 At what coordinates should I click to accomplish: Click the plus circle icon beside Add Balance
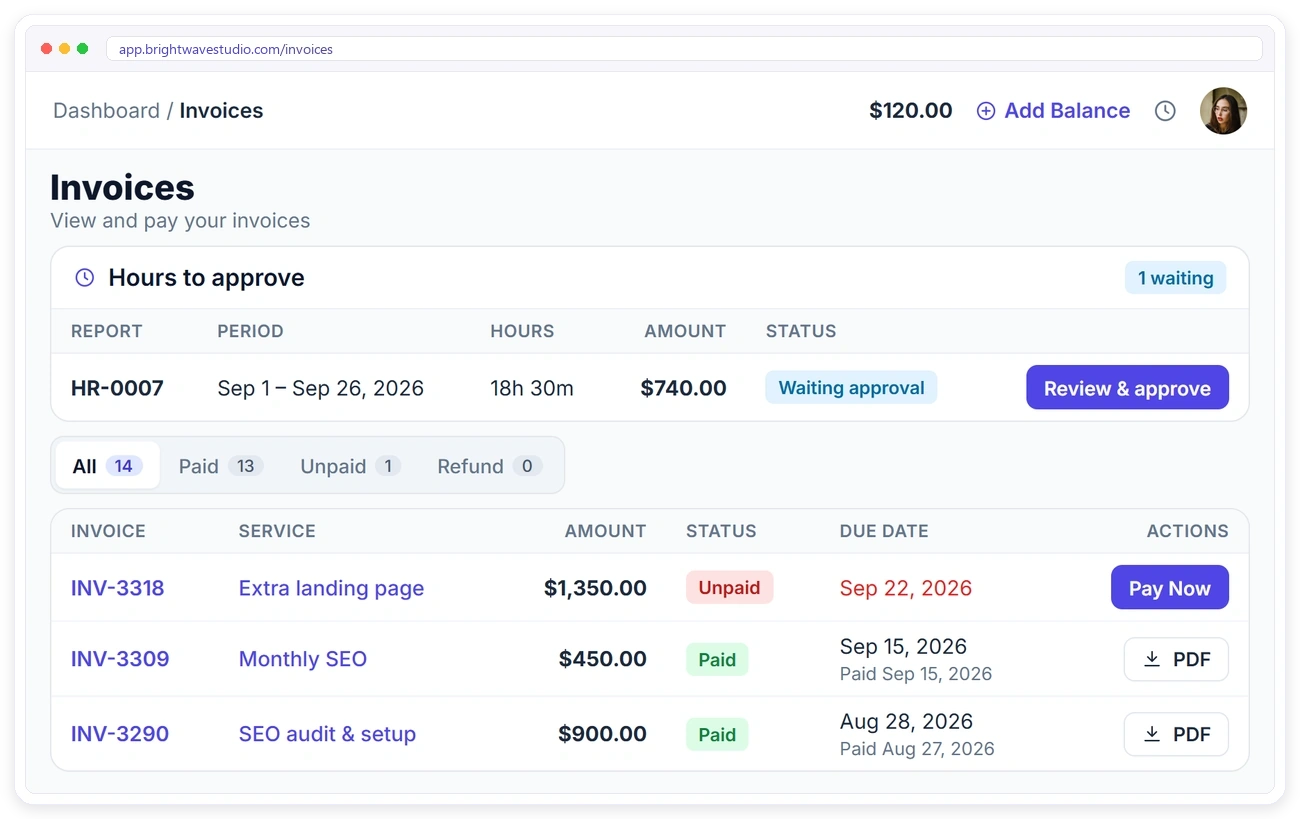[985, 111]
